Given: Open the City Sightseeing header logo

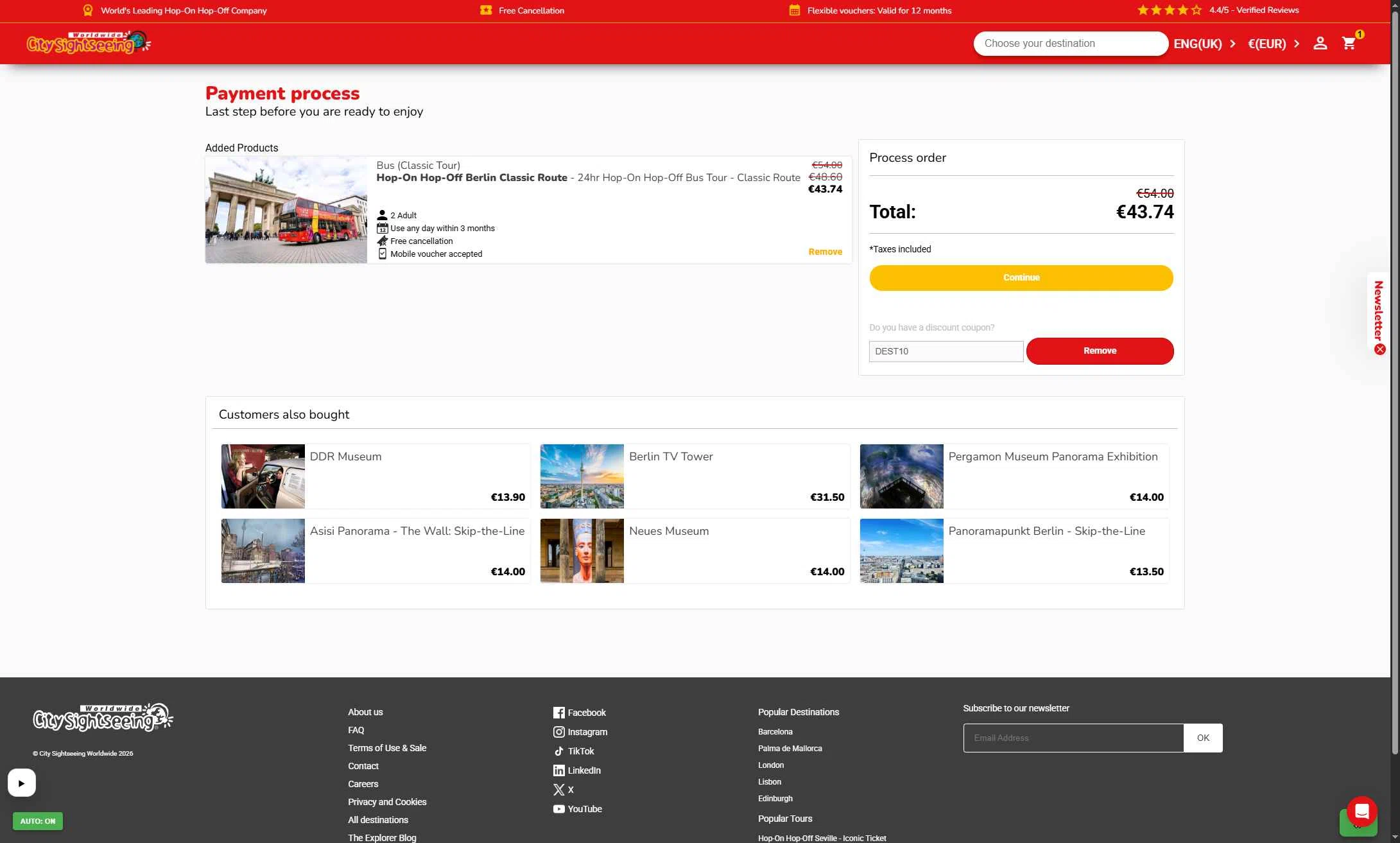Looking at the screenshot, I should click(x=89, y=43).
